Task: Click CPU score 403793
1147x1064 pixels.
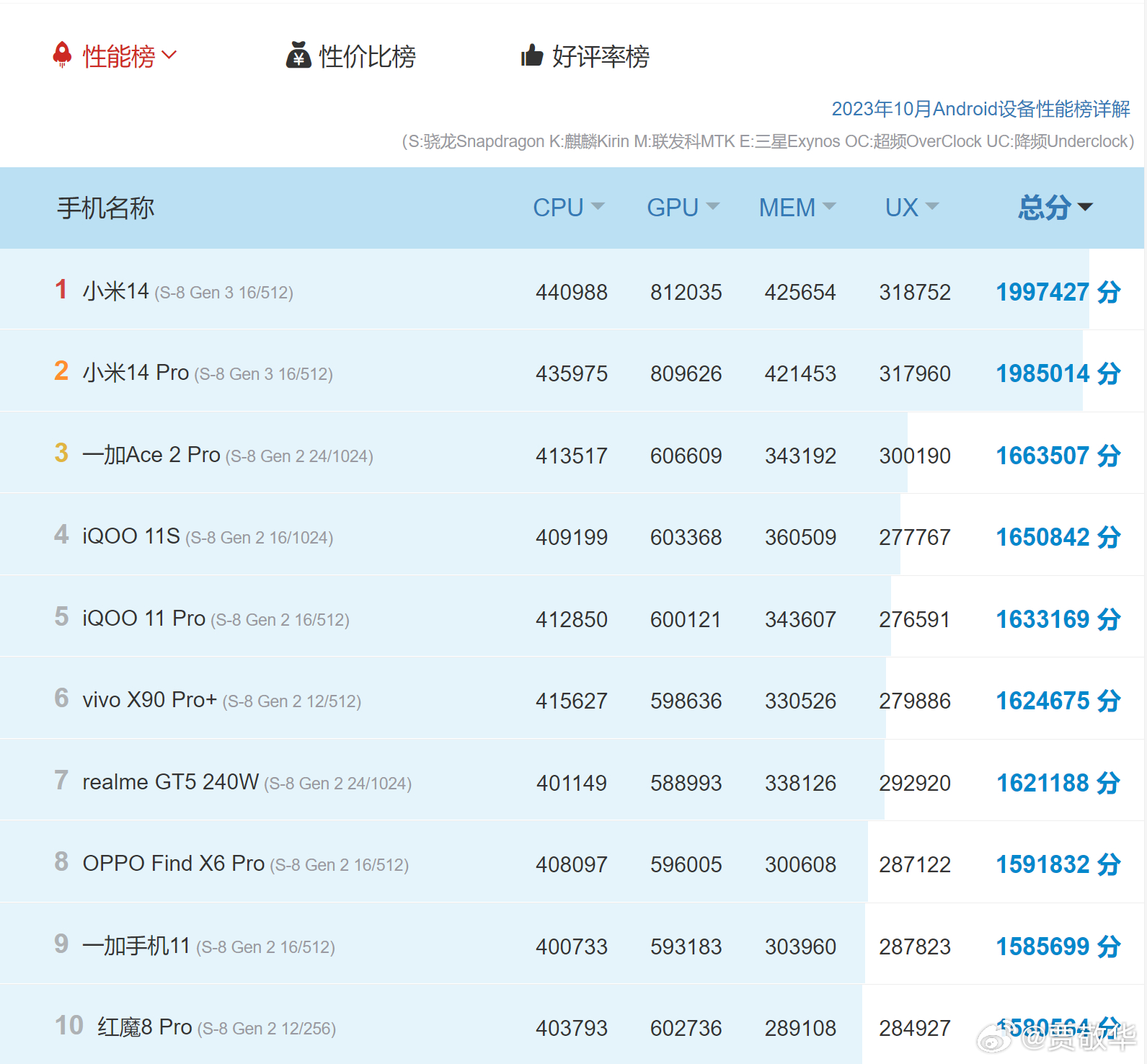Action: (x=572, y=1028)
